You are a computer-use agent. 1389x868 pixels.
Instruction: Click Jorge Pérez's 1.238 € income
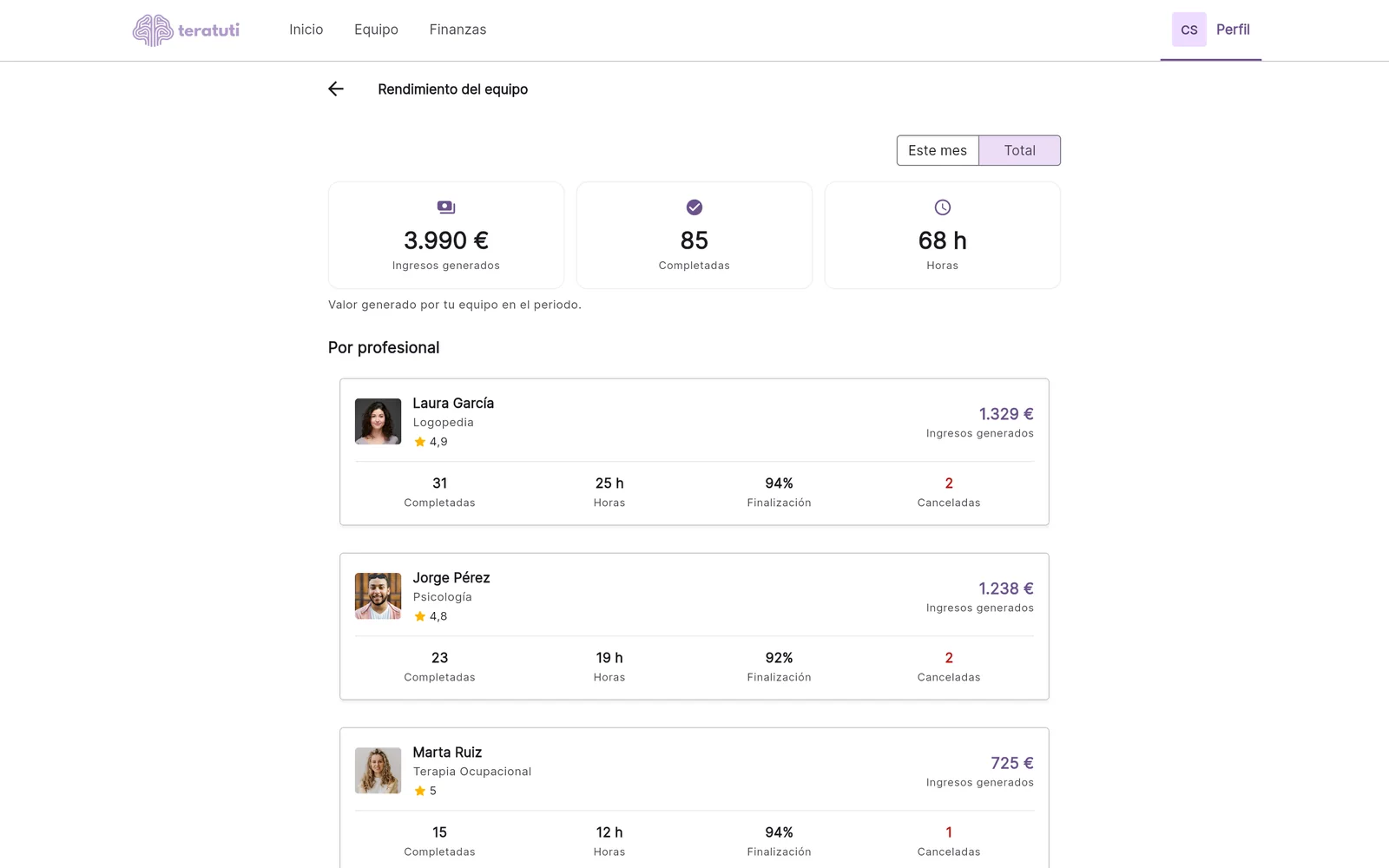(1006, 589)
